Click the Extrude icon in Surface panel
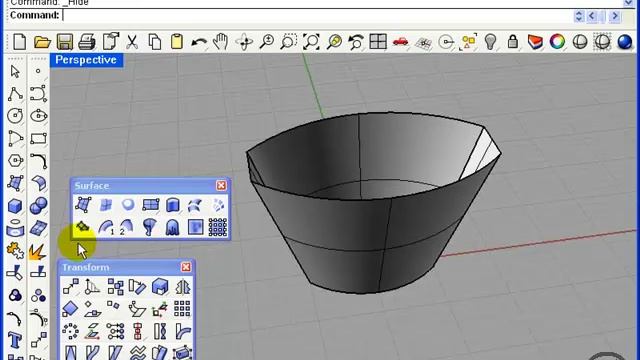The height and width of the screenshot is (360, 640). [x=173, y=205]
